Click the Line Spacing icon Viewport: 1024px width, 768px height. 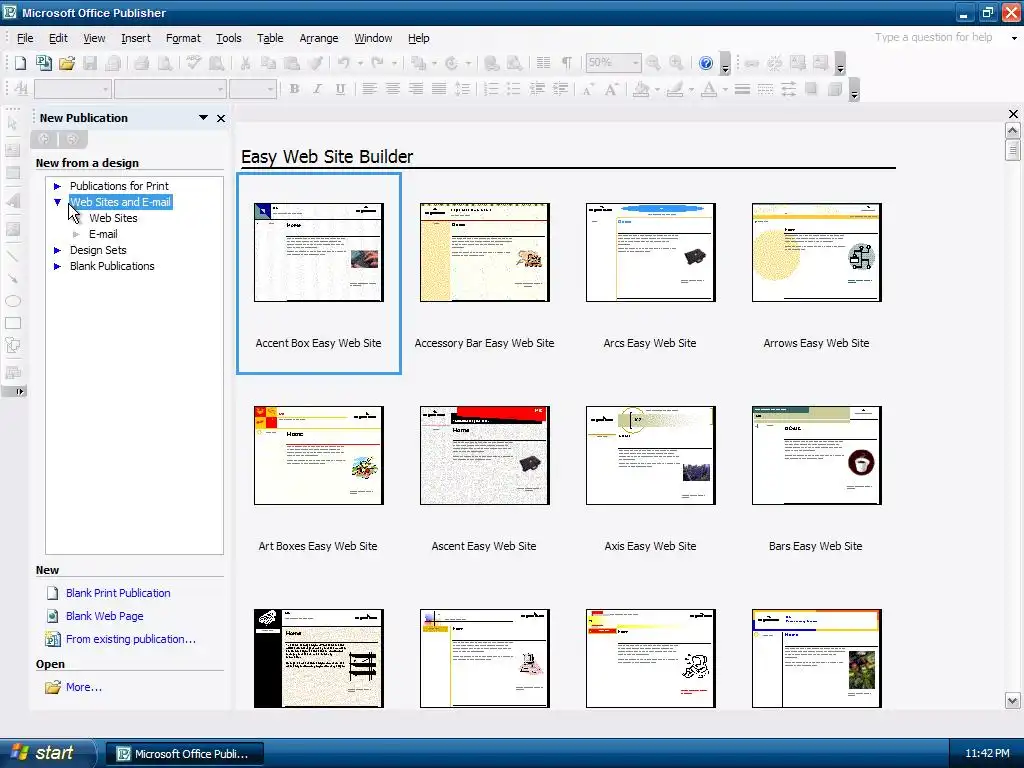[x=462, y=89]
